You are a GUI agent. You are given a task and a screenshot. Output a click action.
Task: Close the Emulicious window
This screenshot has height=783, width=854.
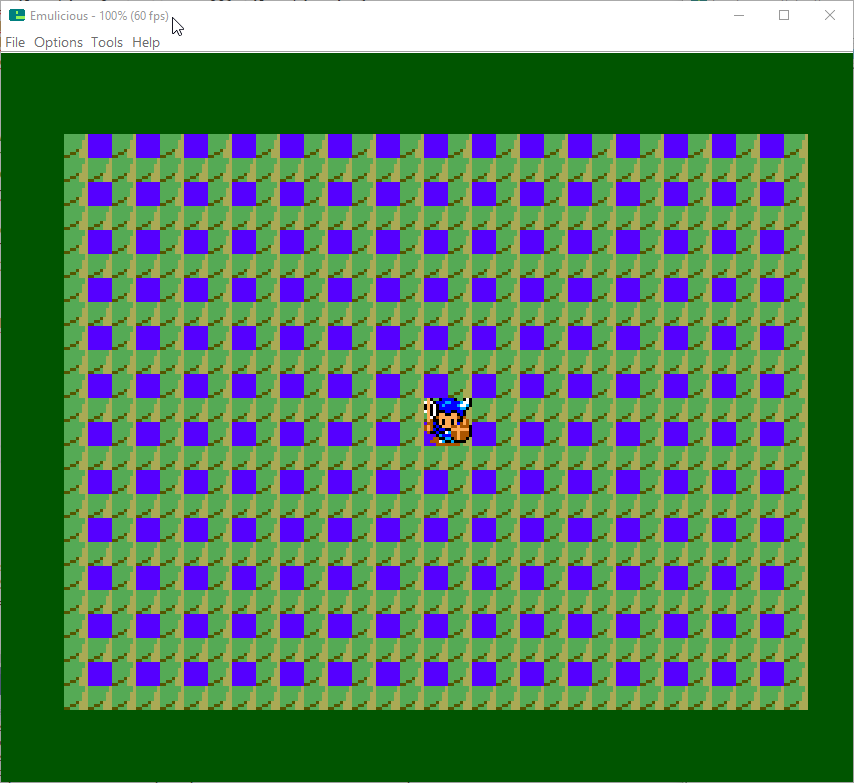[x=830, y=15]
